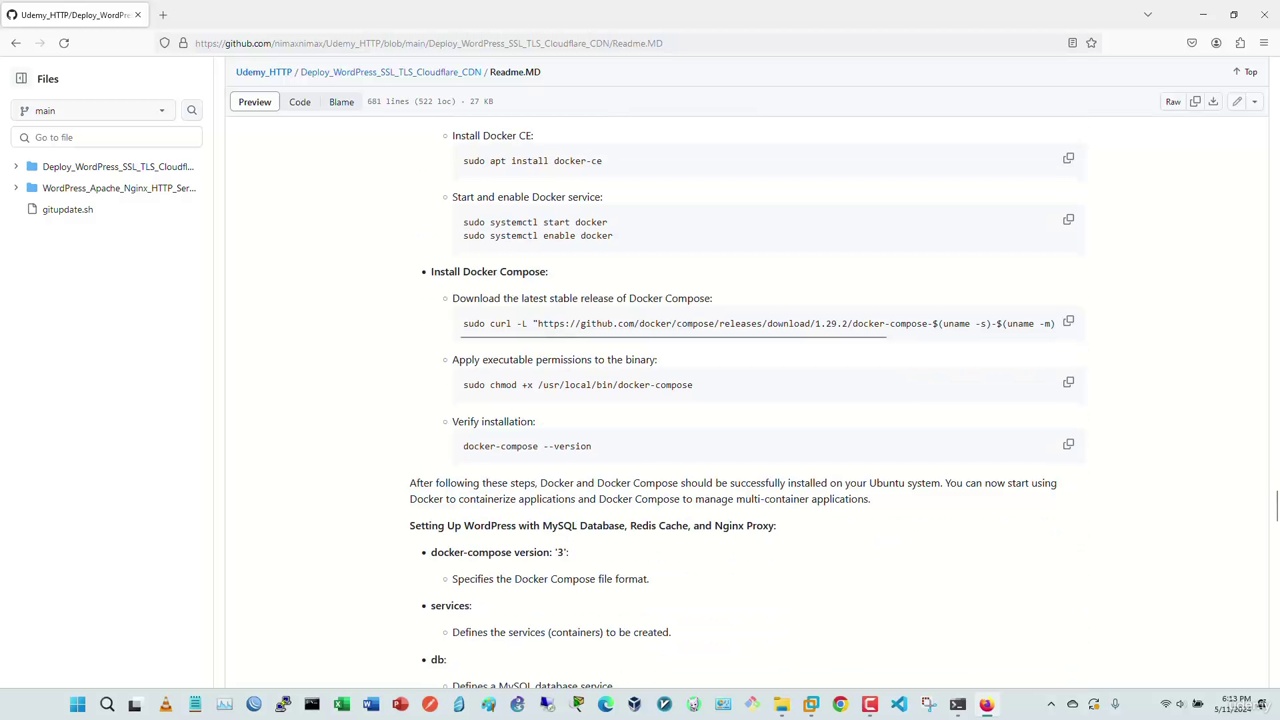The image size is (1280, 720).
Task: Open WordPress_Apache_Nginx_HTTP_Ser... folder in tree
Action: 119,188
